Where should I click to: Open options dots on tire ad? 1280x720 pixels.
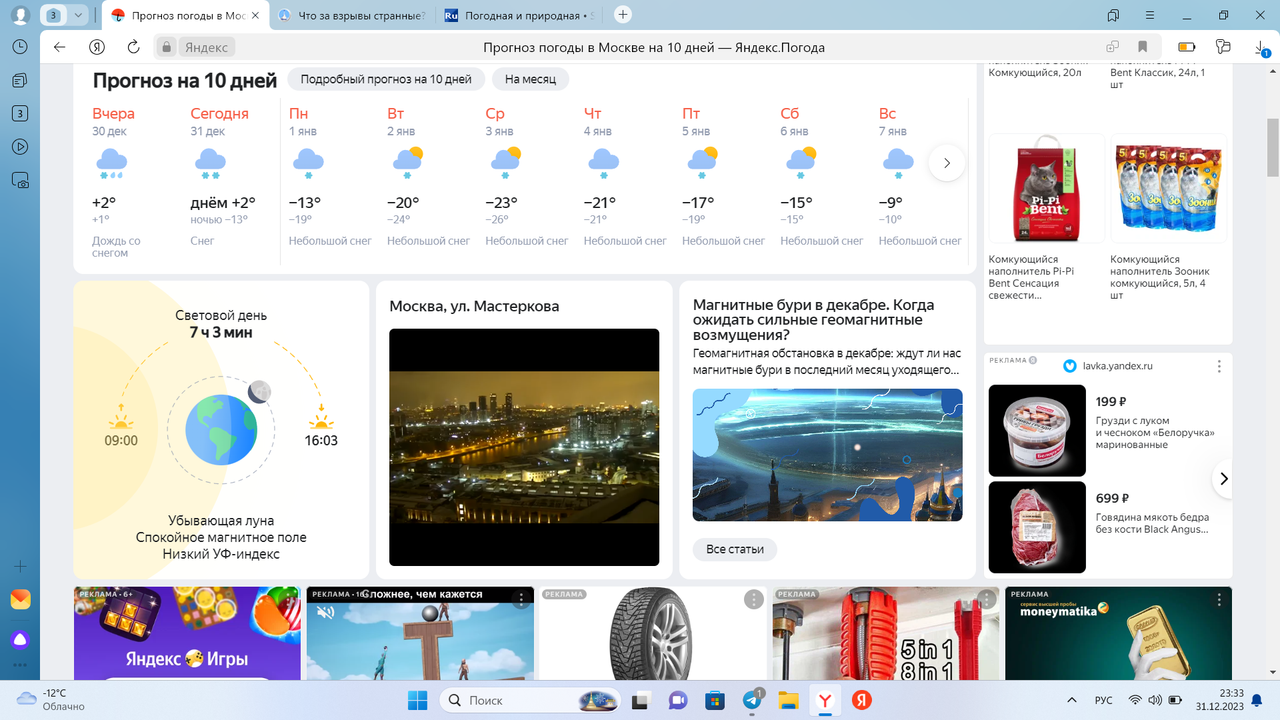coord(753,599)
